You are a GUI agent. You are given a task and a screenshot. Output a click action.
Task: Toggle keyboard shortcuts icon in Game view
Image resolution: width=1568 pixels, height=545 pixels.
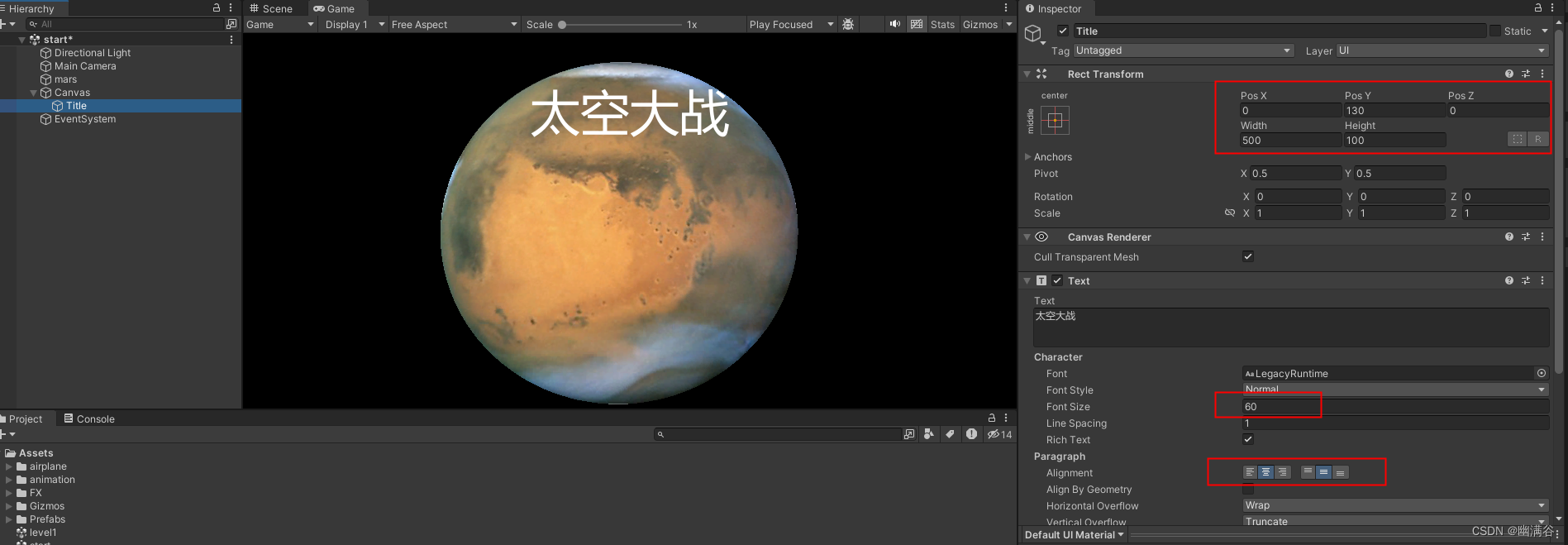click(917, 24)
